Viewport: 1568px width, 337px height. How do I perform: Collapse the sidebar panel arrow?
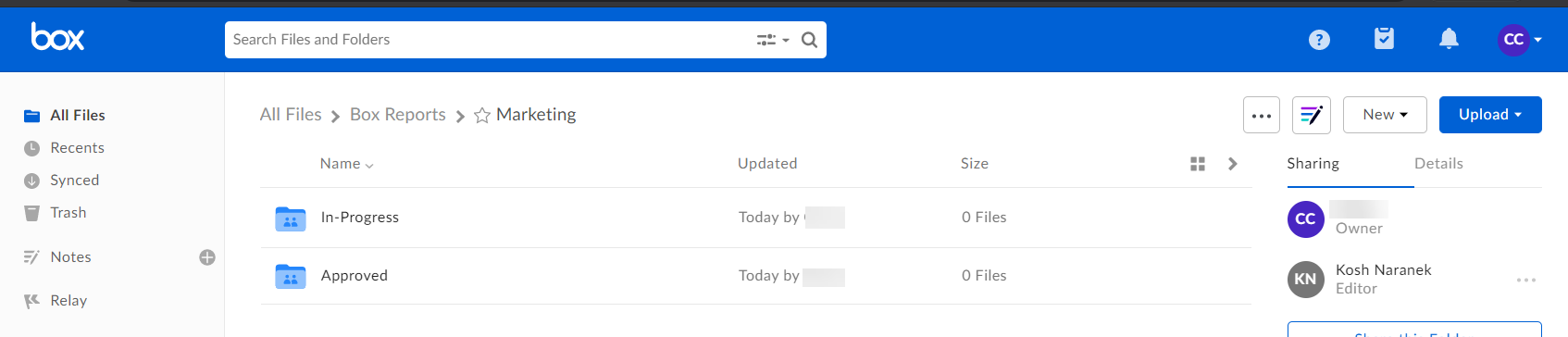(x=1232, y=164)
